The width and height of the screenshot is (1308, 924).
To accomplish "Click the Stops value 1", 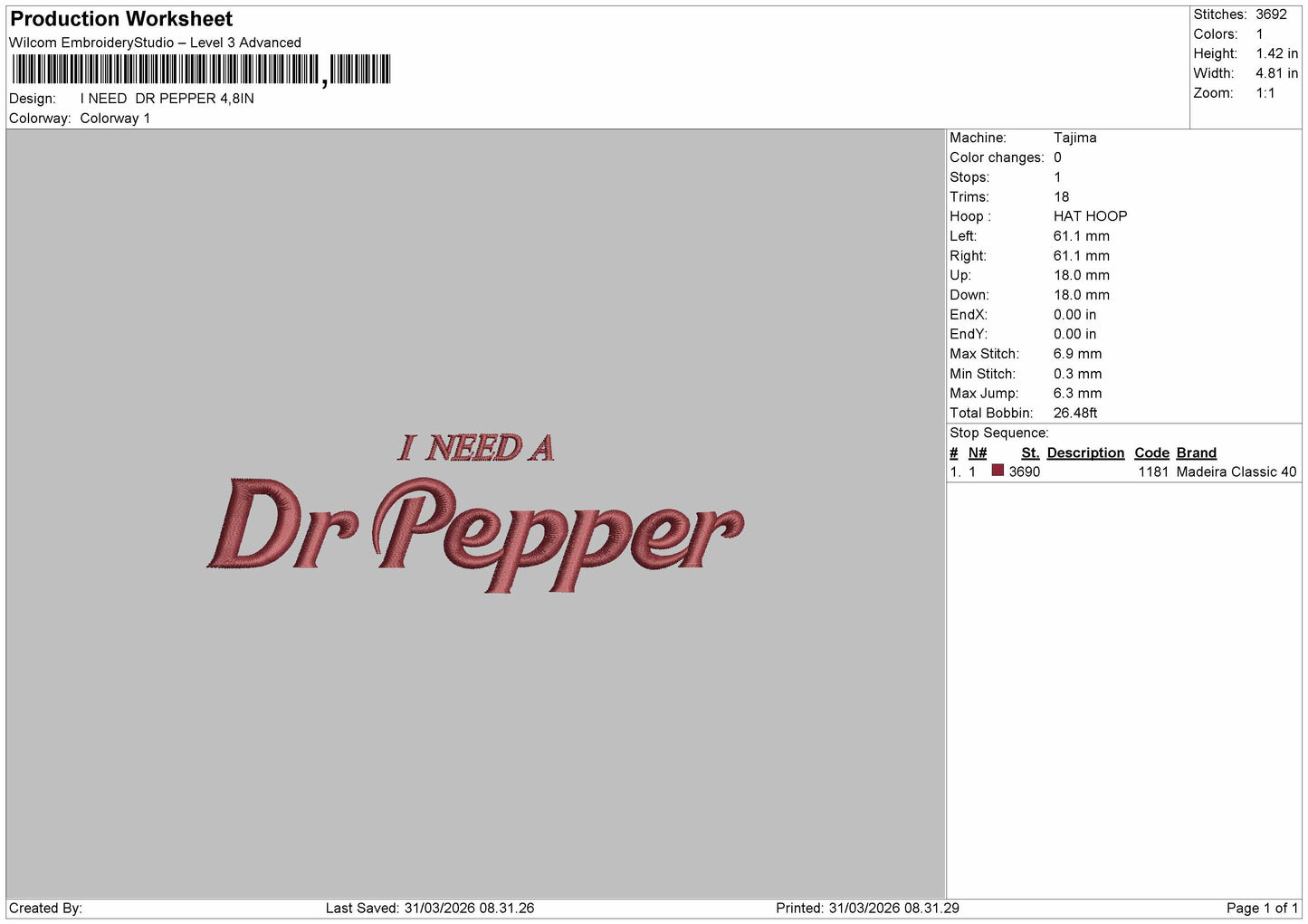I will [x=1057, y=177].
